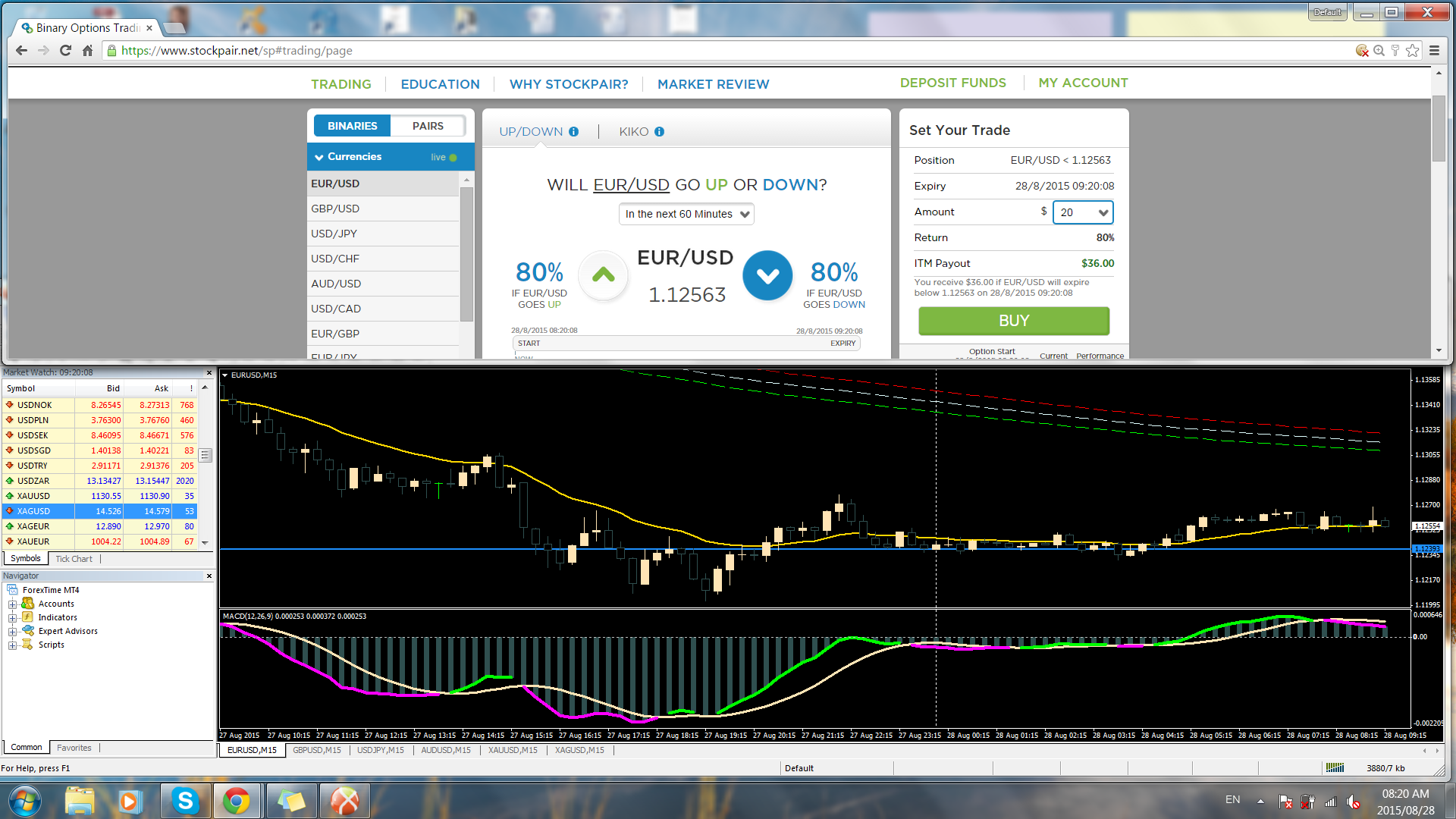Open the GBPUSD,M15 chart tab

(x=317, y=750)
